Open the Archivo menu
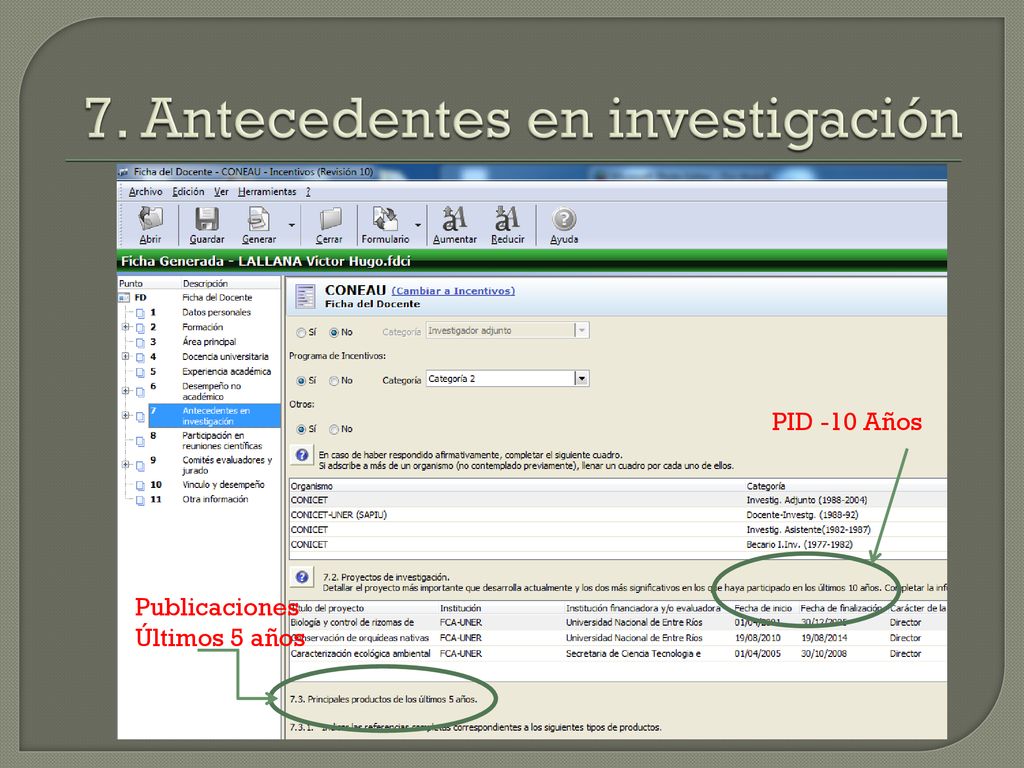Viewport: 1024px width, 768px height. [x=146, y=192]
